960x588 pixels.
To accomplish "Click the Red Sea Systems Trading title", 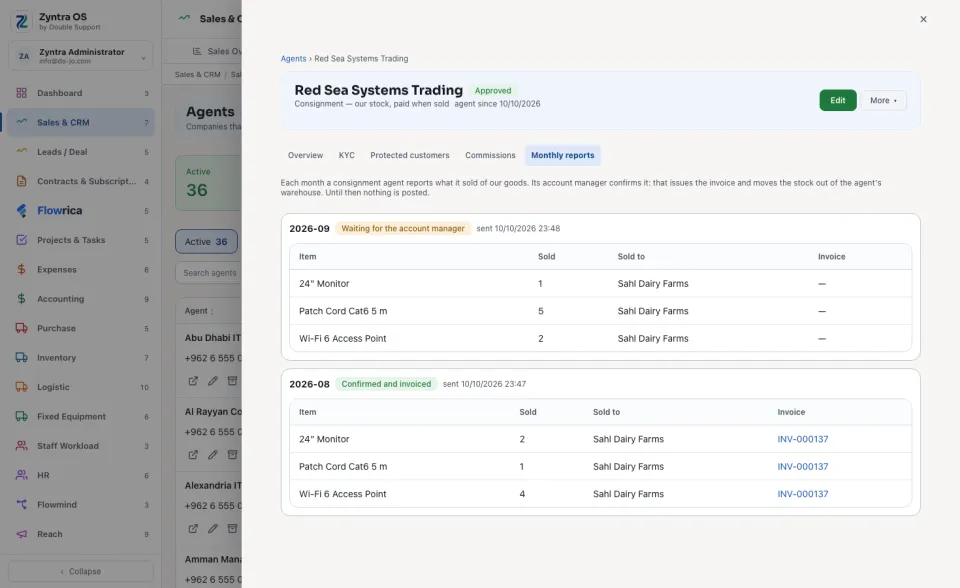I will point(378,90).
